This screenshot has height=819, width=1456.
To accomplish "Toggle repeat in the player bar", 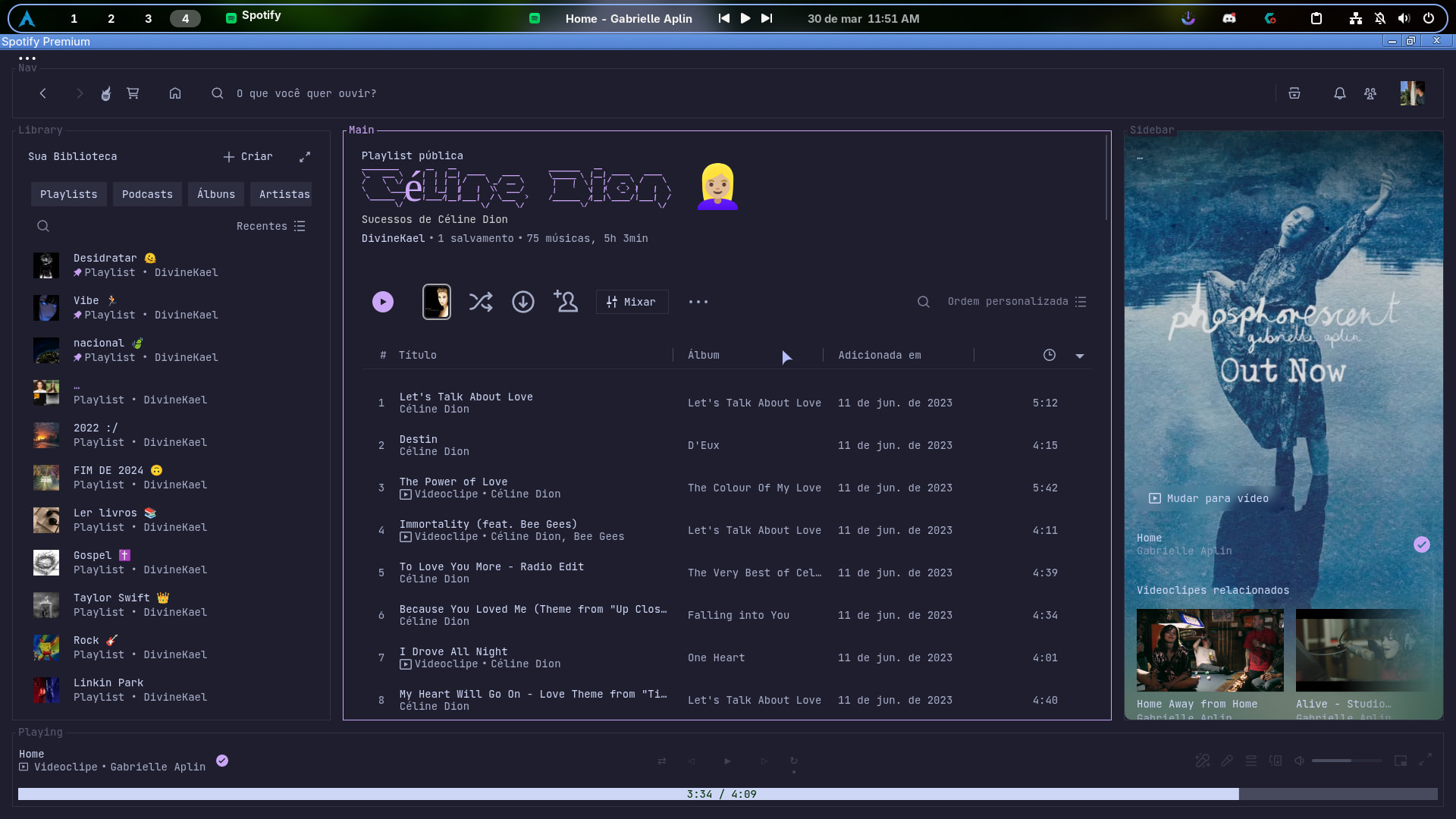I will (x=793, y=761).
